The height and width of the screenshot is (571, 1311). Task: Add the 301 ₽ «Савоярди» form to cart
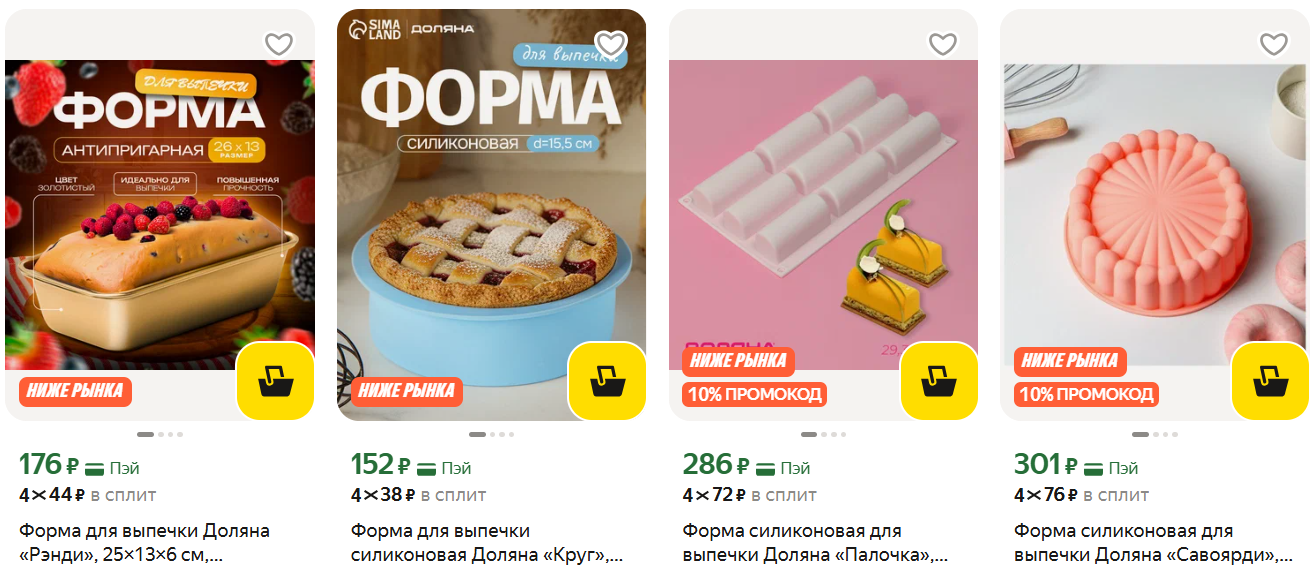(1270, 381)
